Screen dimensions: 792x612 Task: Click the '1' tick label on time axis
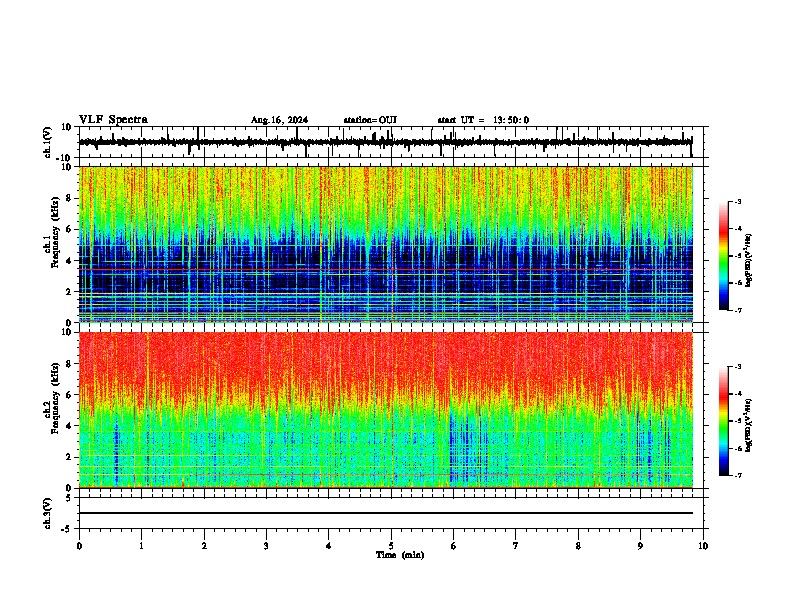click(141, 546)
